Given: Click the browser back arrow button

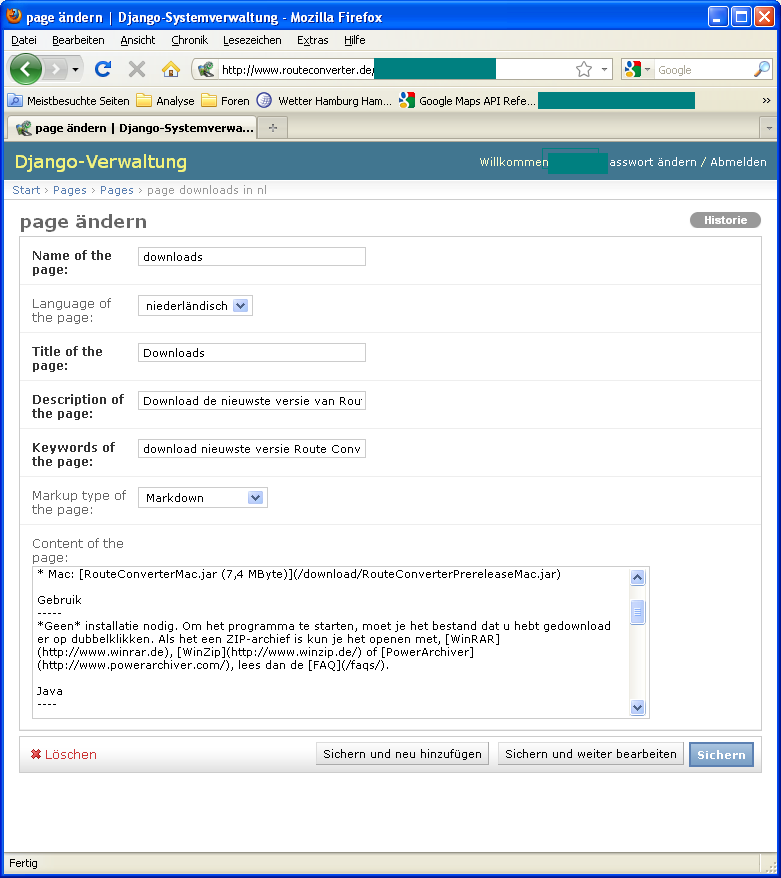Looking at the screenshot, I should point(26,69).
